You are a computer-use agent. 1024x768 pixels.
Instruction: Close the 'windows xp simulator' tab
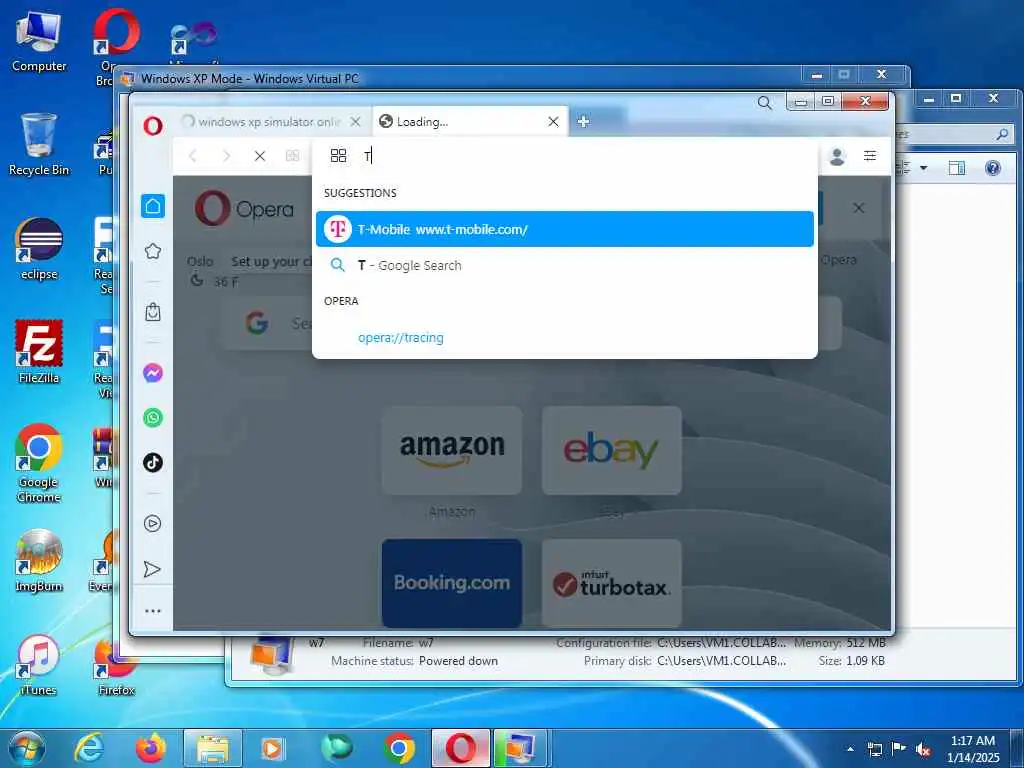[355, 121]
